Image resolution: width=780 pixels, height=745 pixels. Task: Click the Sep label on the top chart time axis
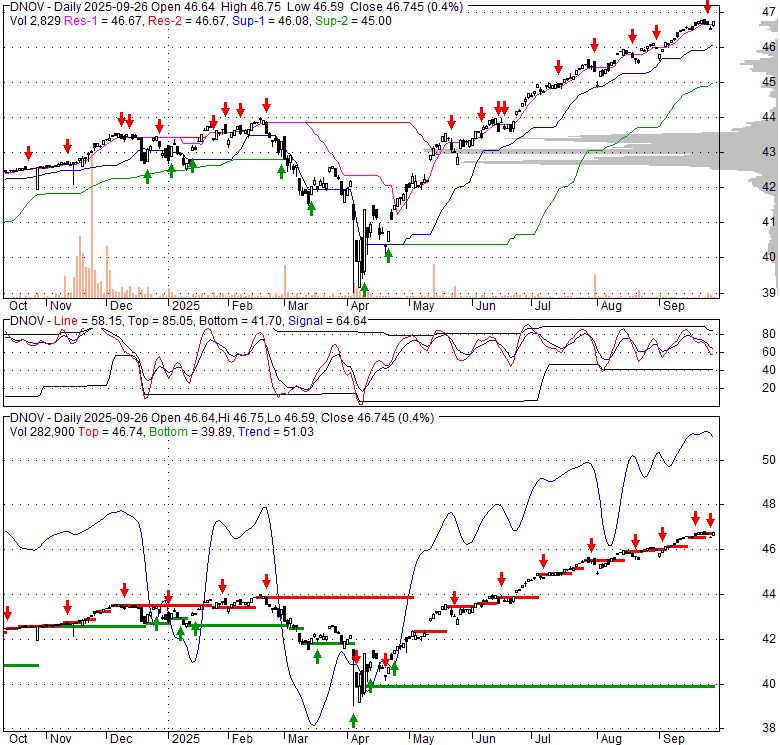pyautogui.click(x=674, y=306)
